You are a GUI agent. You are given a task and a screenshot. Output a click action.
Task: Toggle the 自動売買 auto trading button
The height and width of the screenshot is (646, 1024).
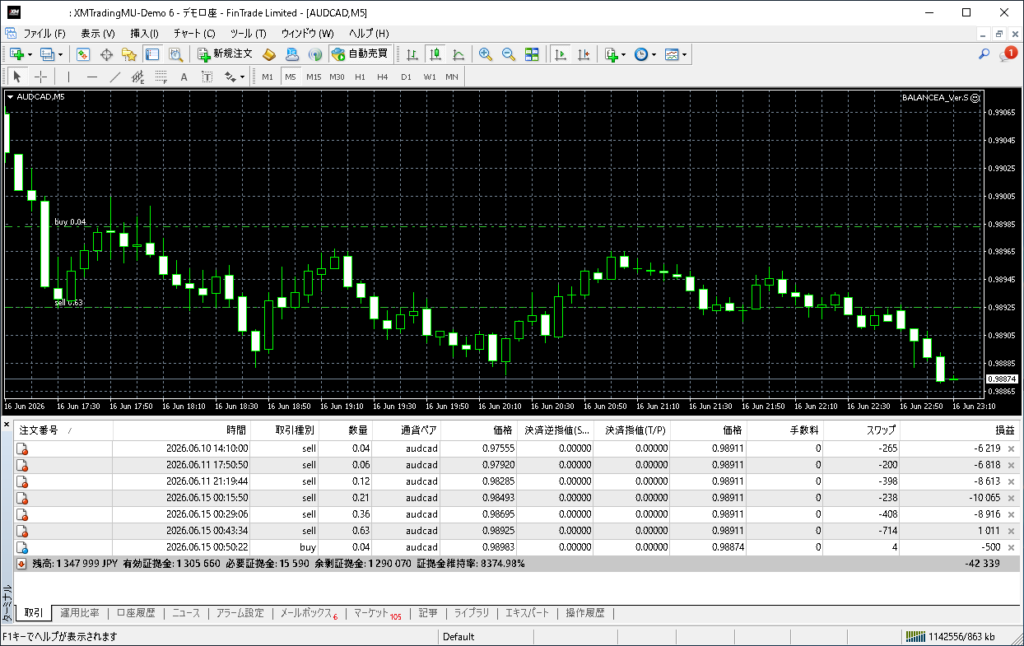coord(360,54)
